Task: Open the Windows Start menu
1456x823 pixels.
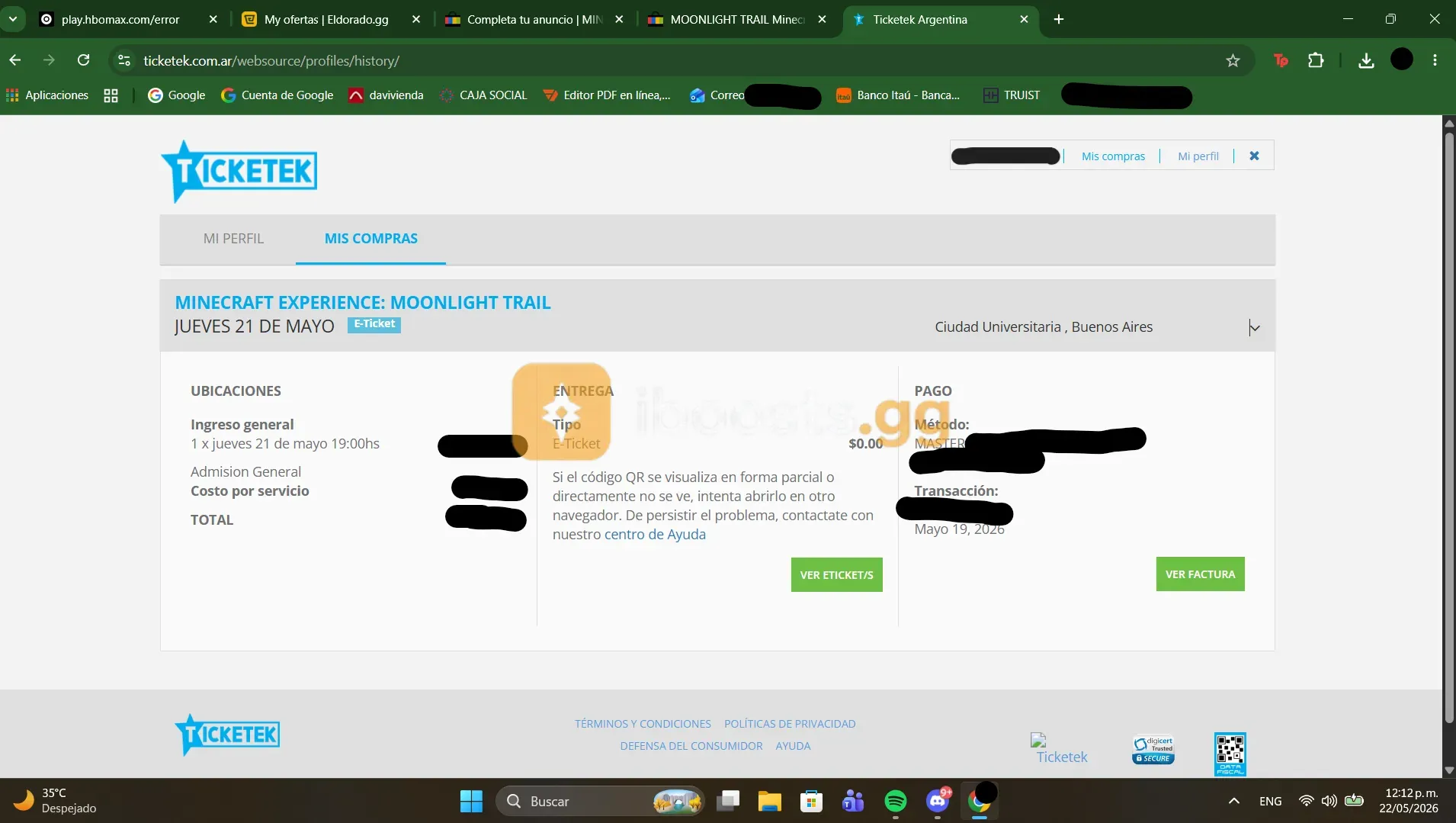Action: click(471, 801)
